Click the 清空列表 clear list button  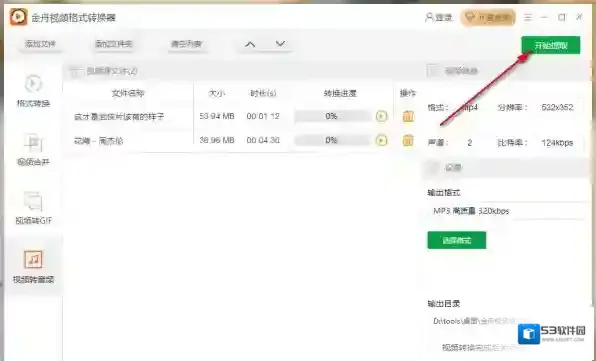[186, 44]
